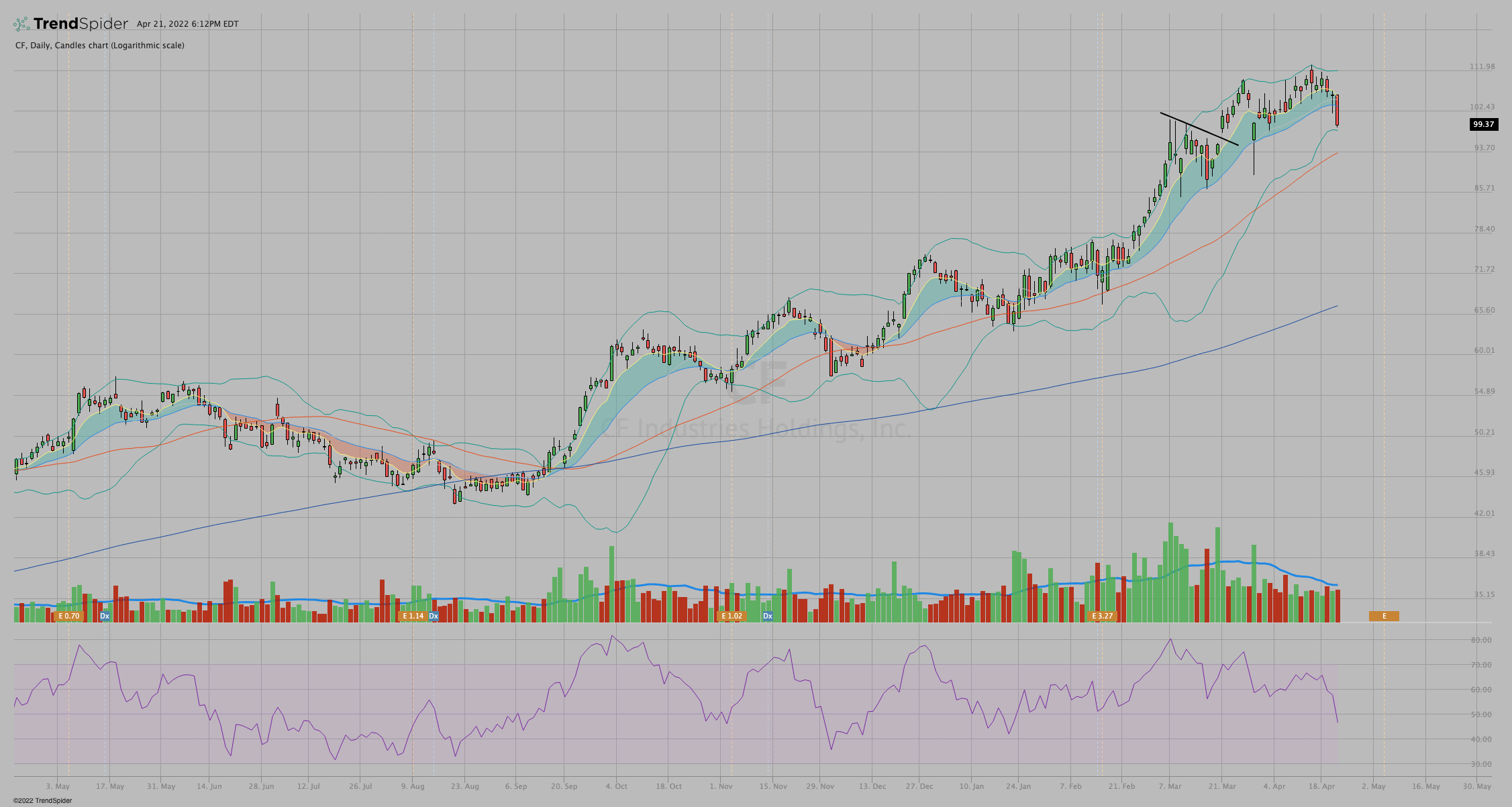Click the Dx dividend marker beside E 1.14

click(x=434, y=616)
